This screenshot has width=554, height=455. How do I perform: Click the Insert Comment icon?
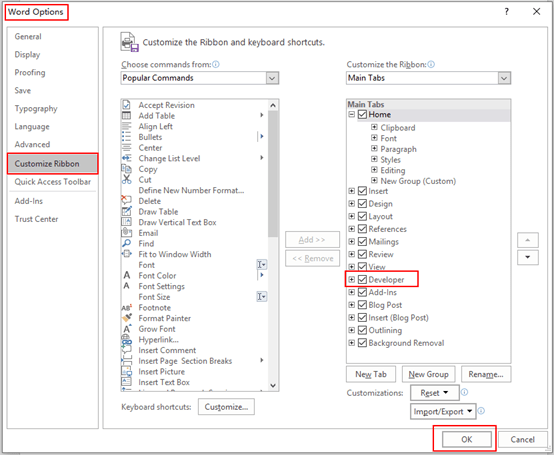(126, 350)
